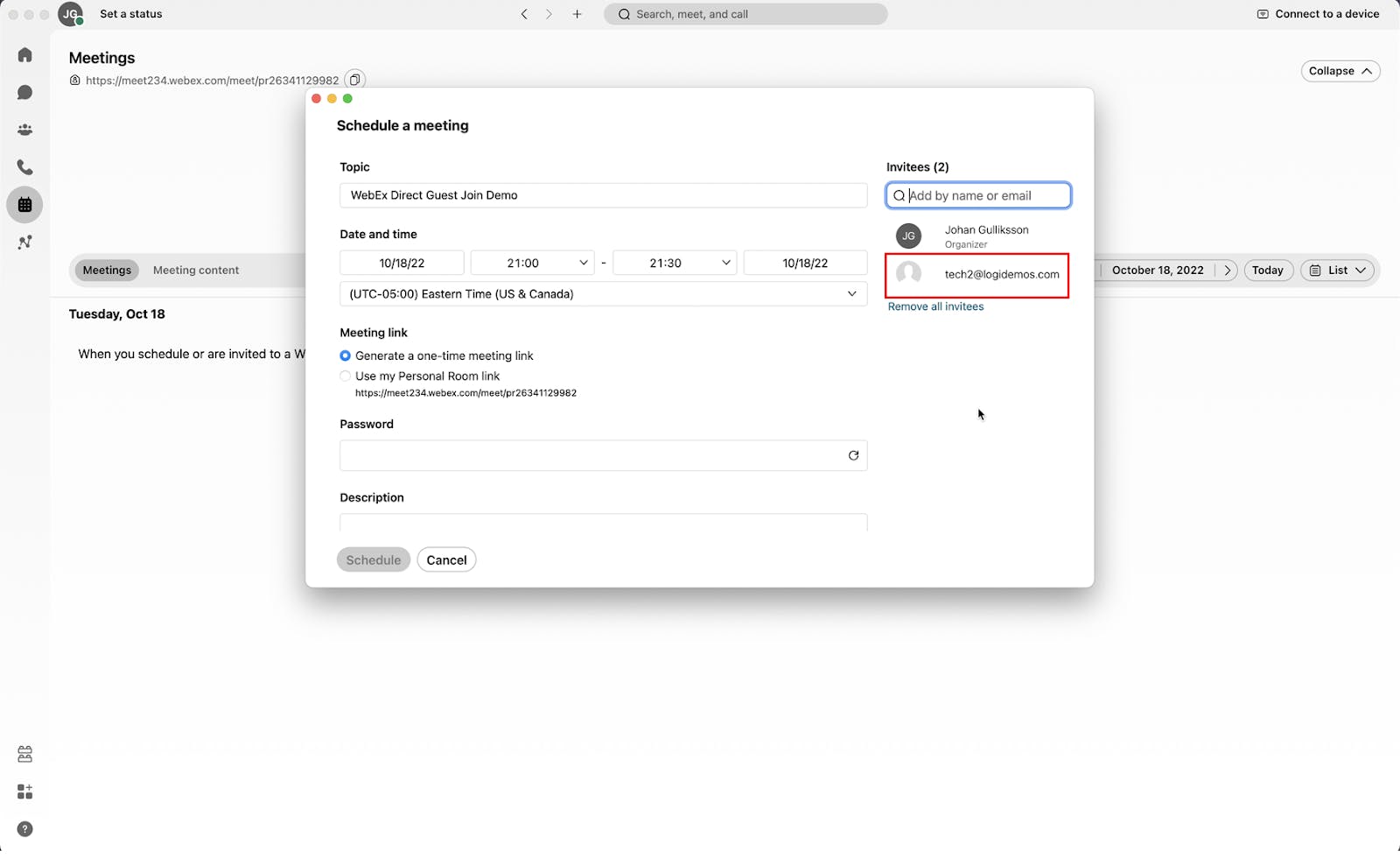Click the Home icon in sidebar
This screenshot has width=1400, height=858.
[x=25, y=55]
